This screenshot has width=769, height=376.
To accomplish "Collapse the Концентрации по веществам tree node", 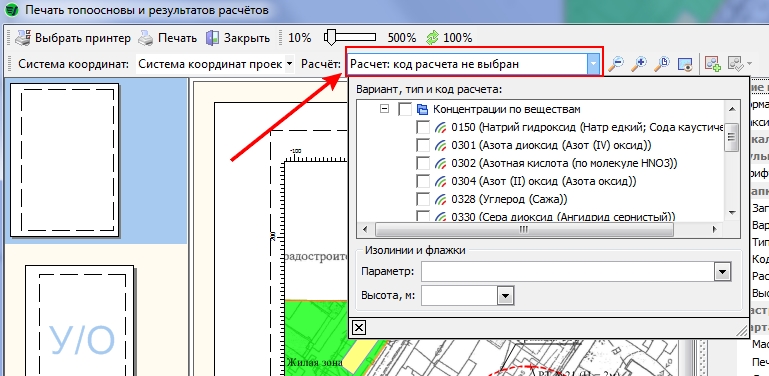I will point(385,109).
